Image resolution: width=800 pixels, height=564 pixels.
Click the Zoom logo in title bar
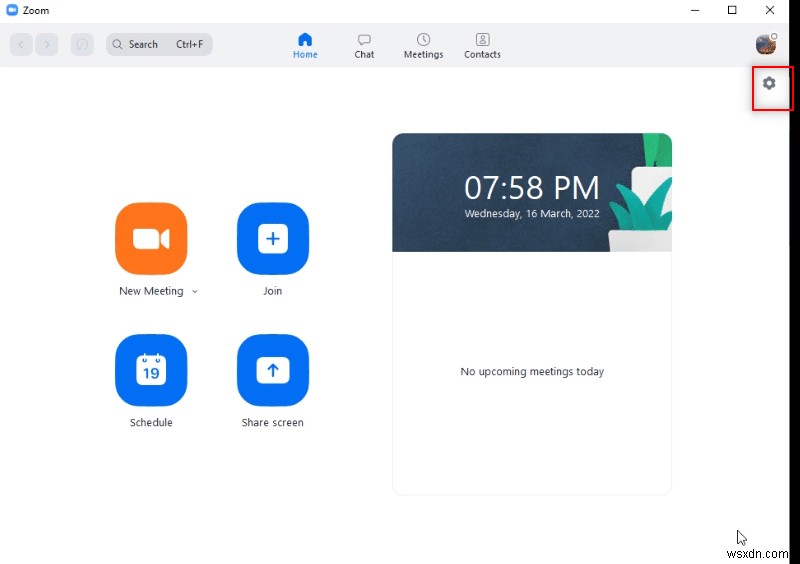[x=12, y=10]
